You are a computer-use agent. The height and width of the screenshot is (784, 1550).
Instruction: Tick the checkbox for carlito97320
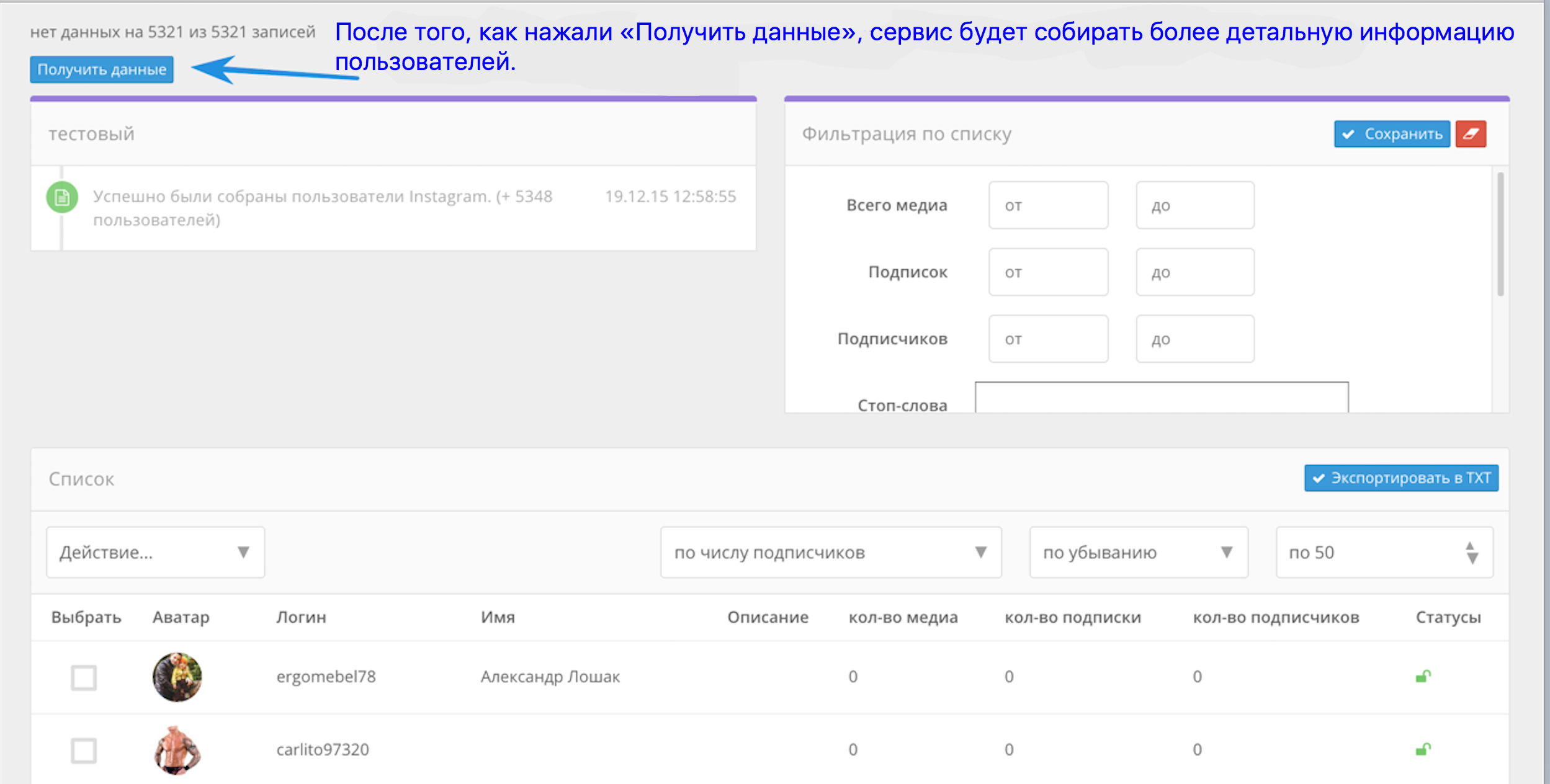click(x=84, y=751)
